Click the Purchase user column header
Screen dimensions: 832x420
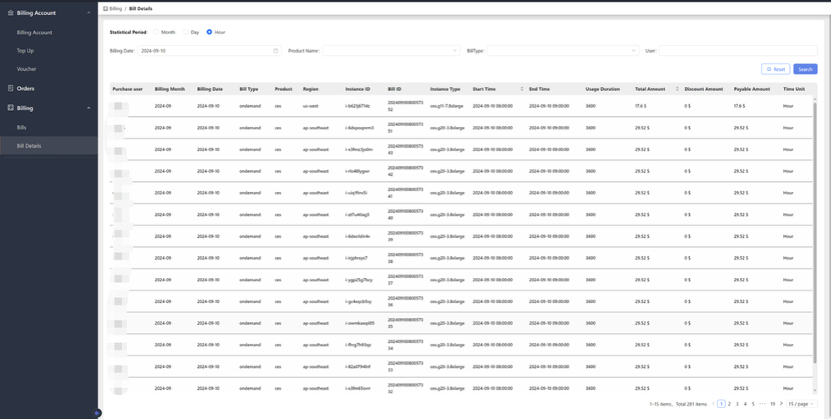tap(127, 89)
